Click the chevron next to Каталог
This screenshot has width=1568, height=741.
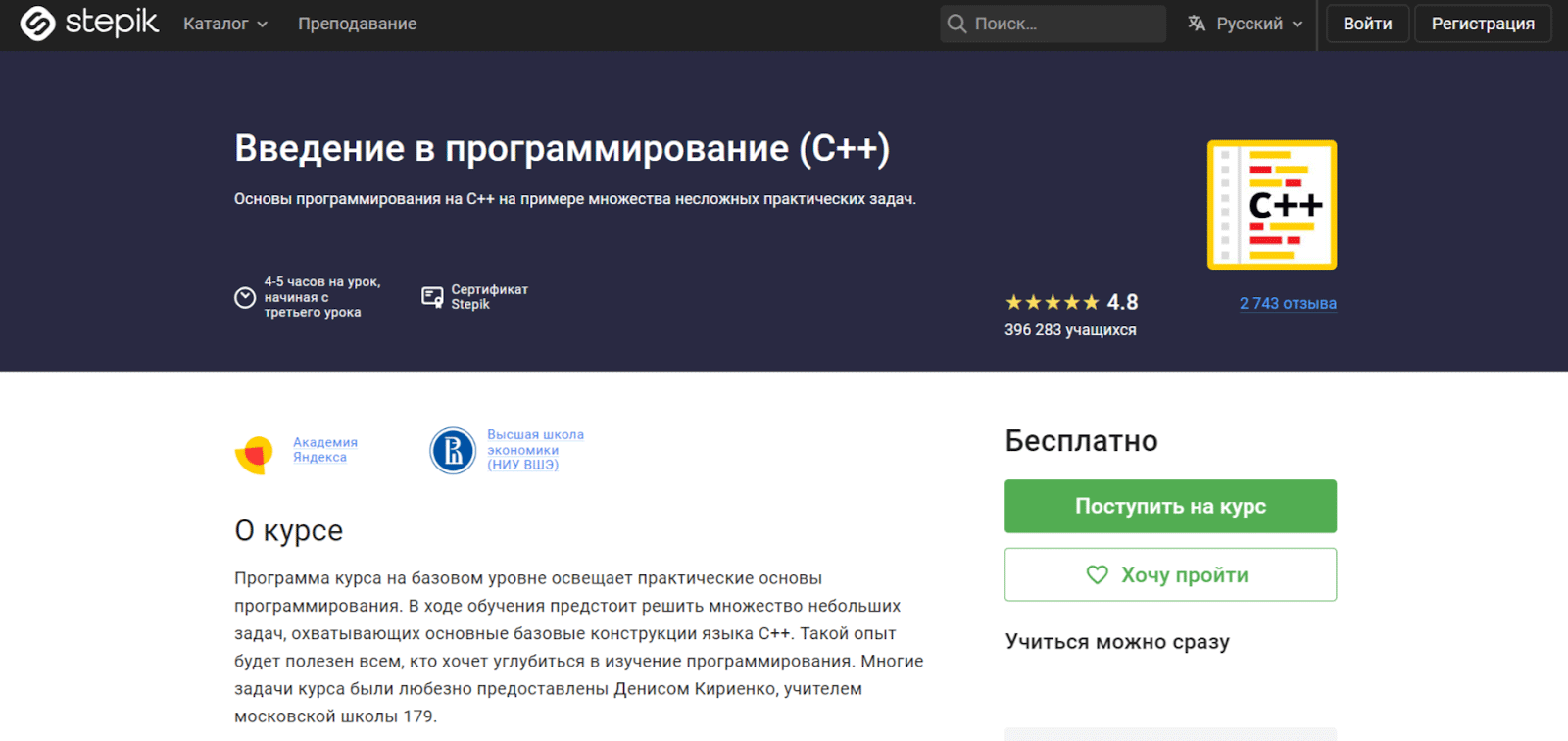[x=263, y=25]
